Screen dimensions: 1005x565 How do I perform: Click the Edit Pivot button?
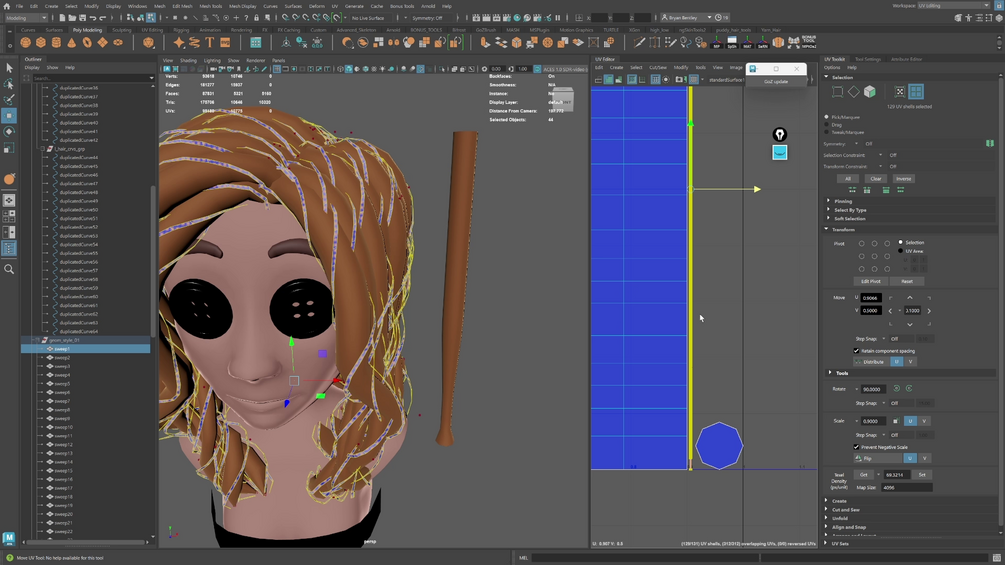pos(871,281)
